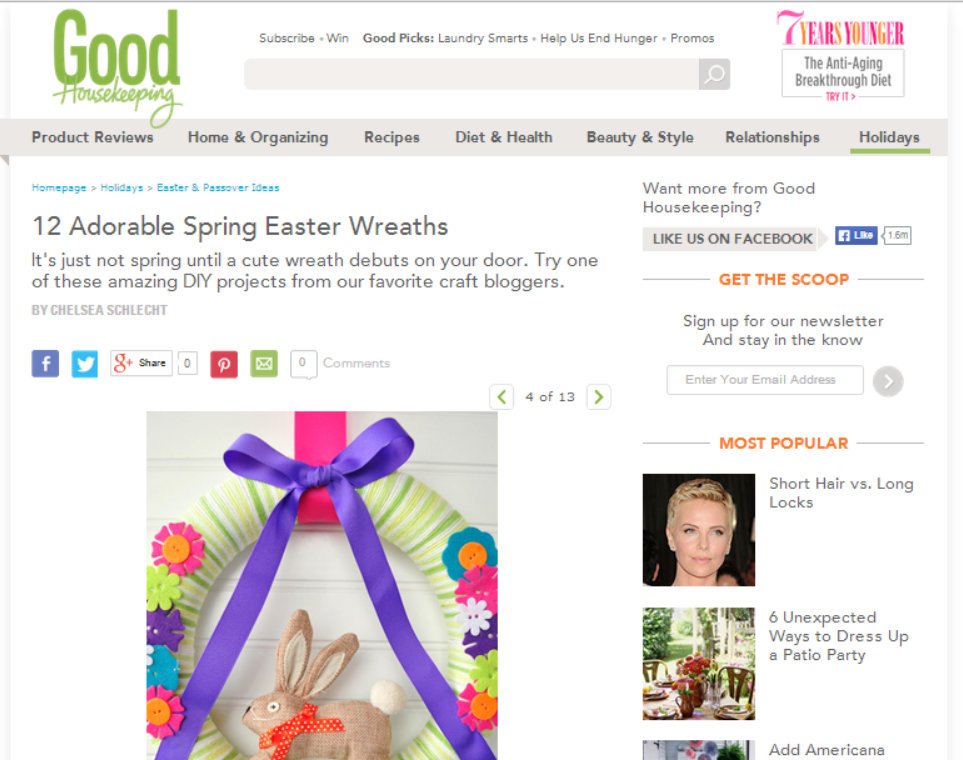Click the Subscribe link
The image size is (963, 760).
(287, 38)
